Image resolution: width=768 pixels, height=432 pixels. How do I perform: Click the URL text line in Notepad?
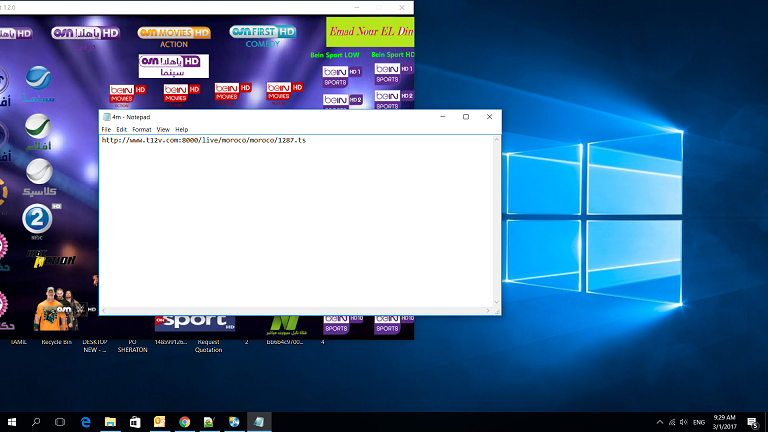204,140
